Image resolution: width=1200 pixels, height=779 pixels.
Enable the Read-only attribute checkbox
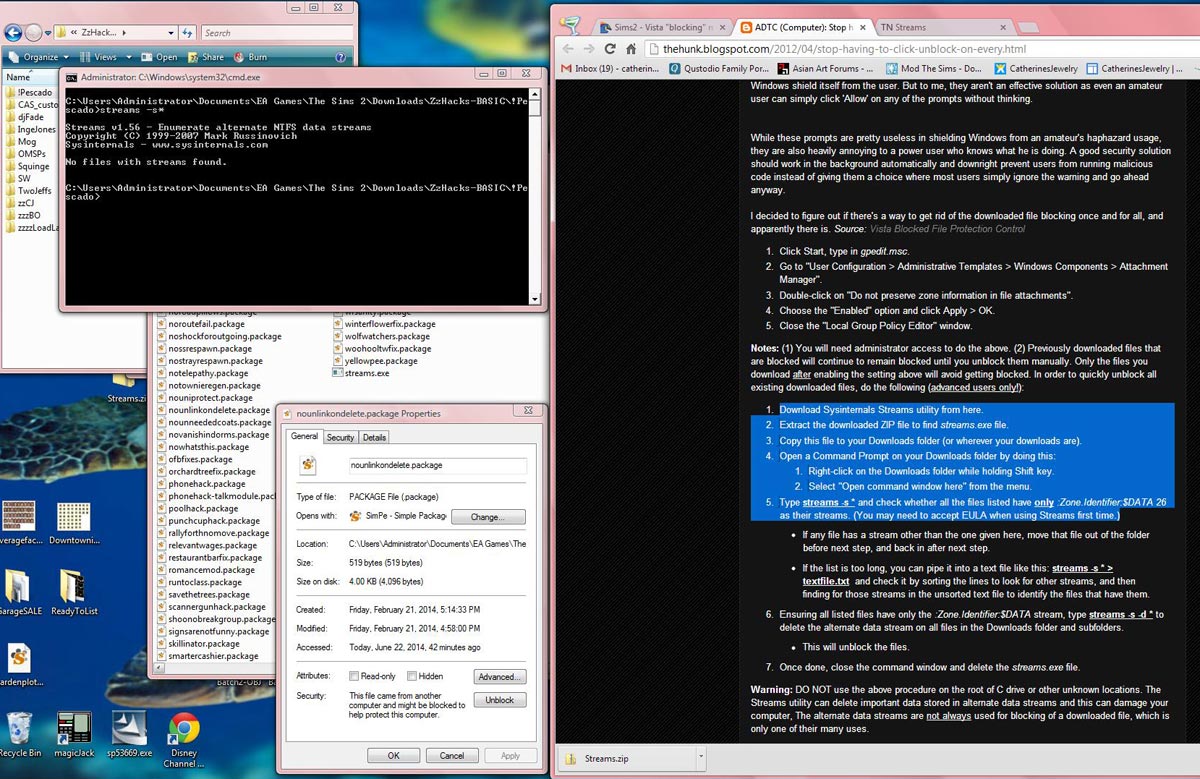click(x=354, y=676)
